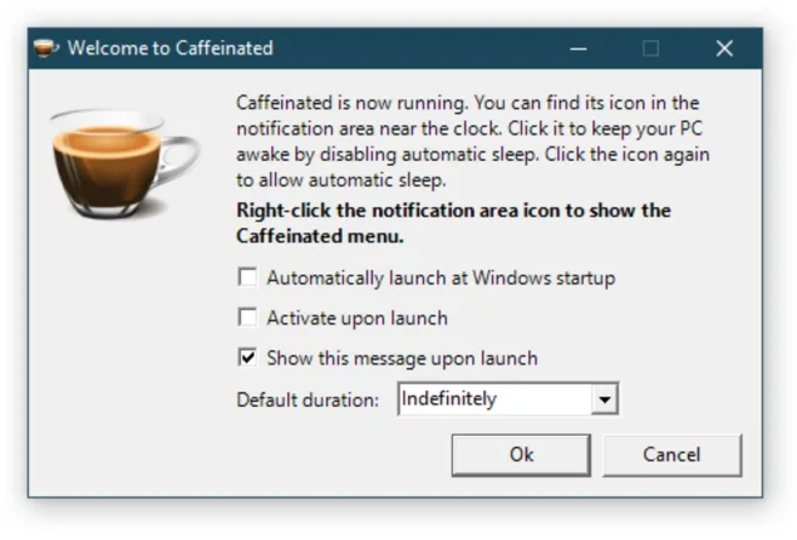Open the Default duration dropdown arrow

click(604, 399)
